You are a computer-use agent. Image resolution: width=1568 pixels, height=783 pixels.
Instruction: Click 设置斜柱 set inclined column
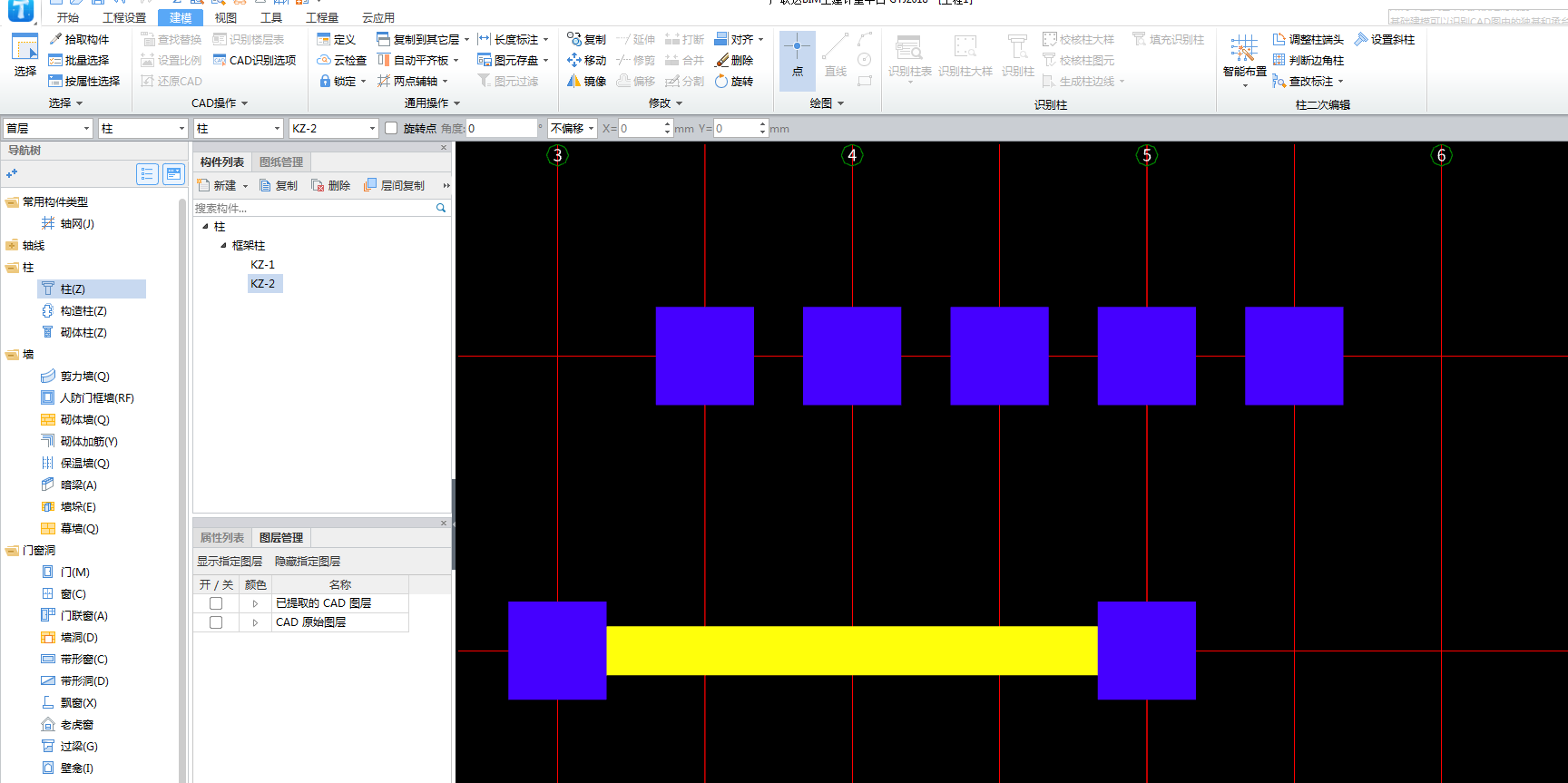[x=1384, y=39]
